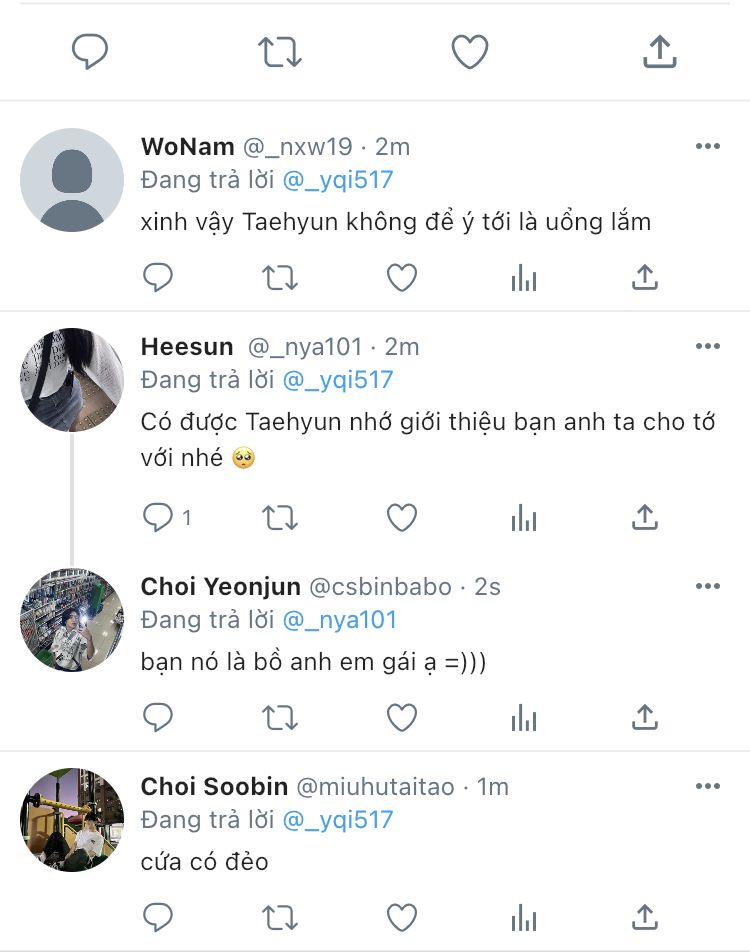
Task: Retweet Heesun's reply
Action: click(280, 517)
